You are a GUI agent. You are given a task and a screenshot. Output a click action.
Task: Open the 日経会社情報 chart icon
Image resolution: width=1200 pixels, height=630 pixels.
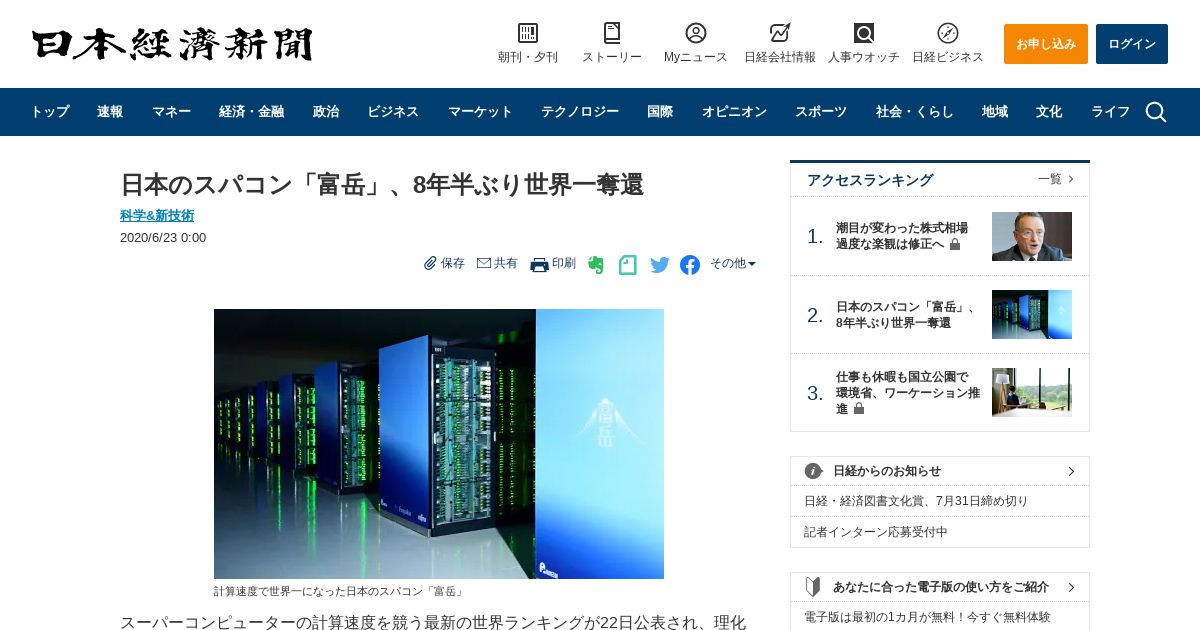780,33
